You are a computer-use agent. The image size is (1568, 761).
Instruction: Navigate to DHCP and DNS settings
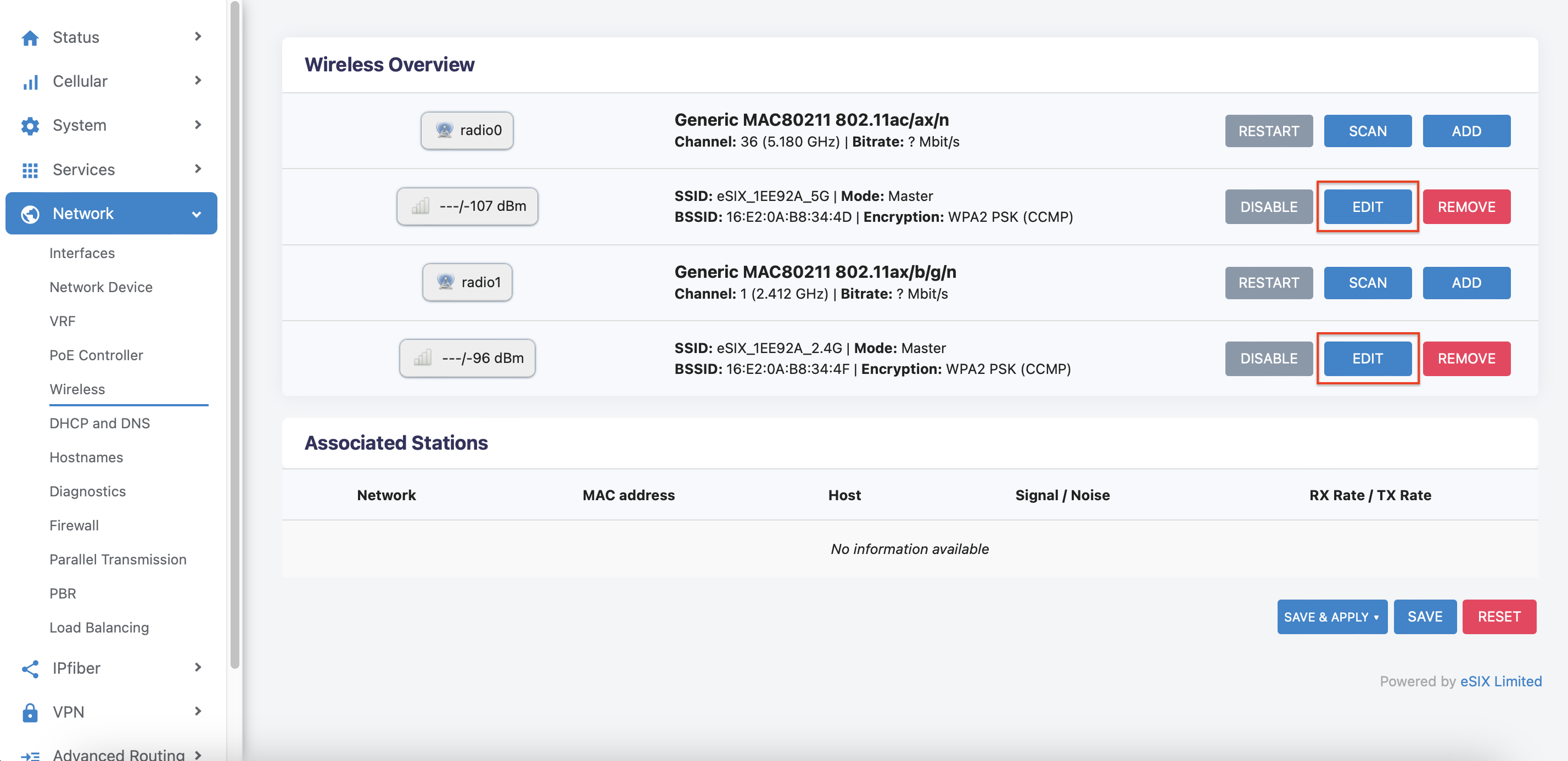[x=99, y=423]
